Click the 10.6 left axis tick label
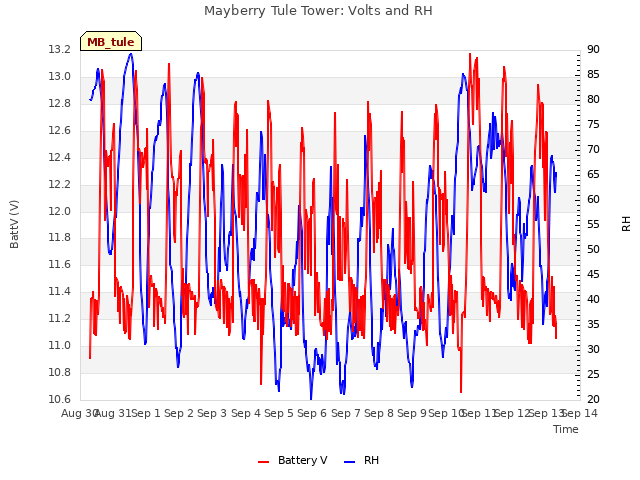The image size is (640, 480). click(x=59, y=399)
